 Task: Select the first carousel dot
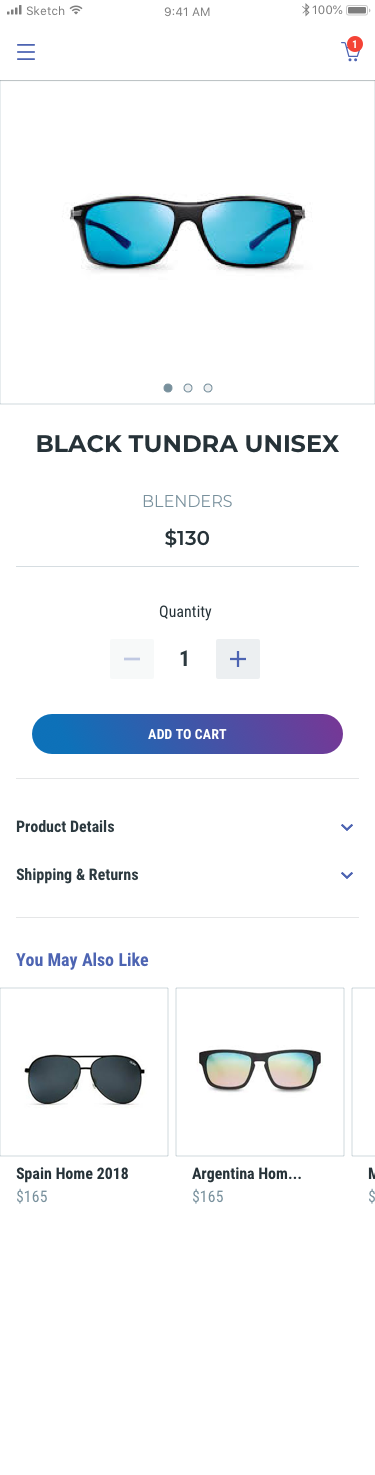coord(168,388)
